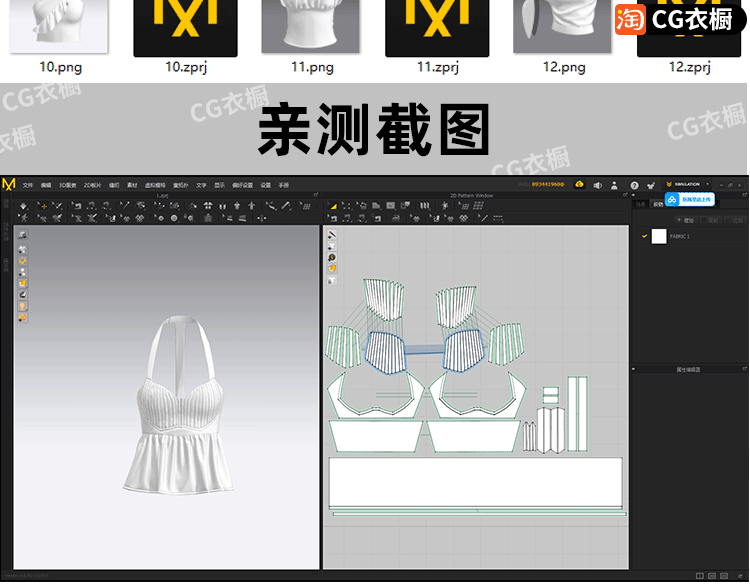Select the FABRIC 1 white color swatch
The image size is (750, 585).
tap(659, 236)
